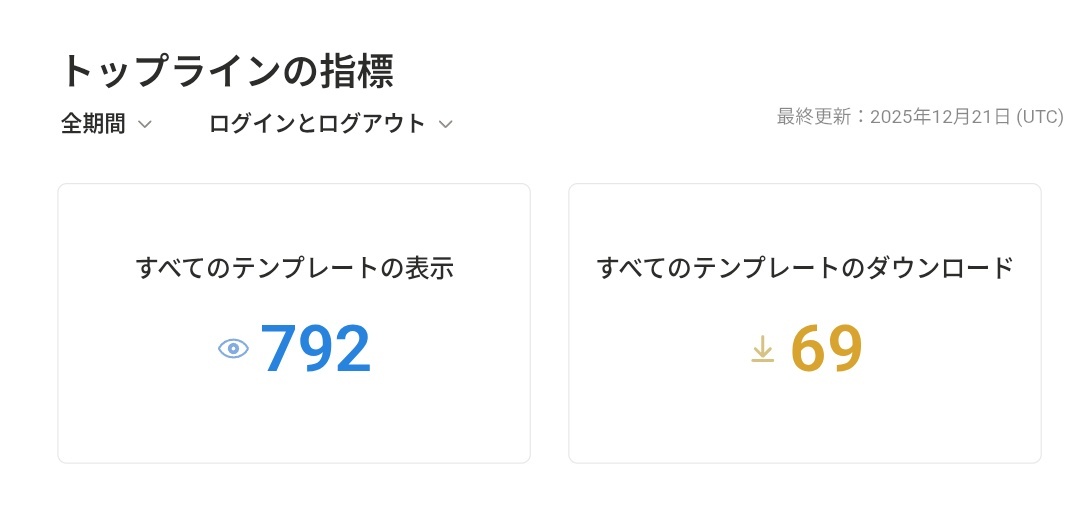1080x517 pixels.
Task: Open the 全期間 time range dropdown
Action: tap(93, 124)
